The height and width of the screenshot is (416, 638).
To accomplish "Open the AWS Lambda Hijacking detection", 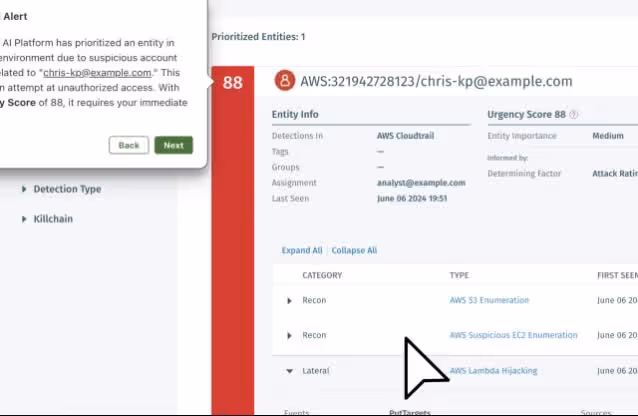I will click(493, 371).
